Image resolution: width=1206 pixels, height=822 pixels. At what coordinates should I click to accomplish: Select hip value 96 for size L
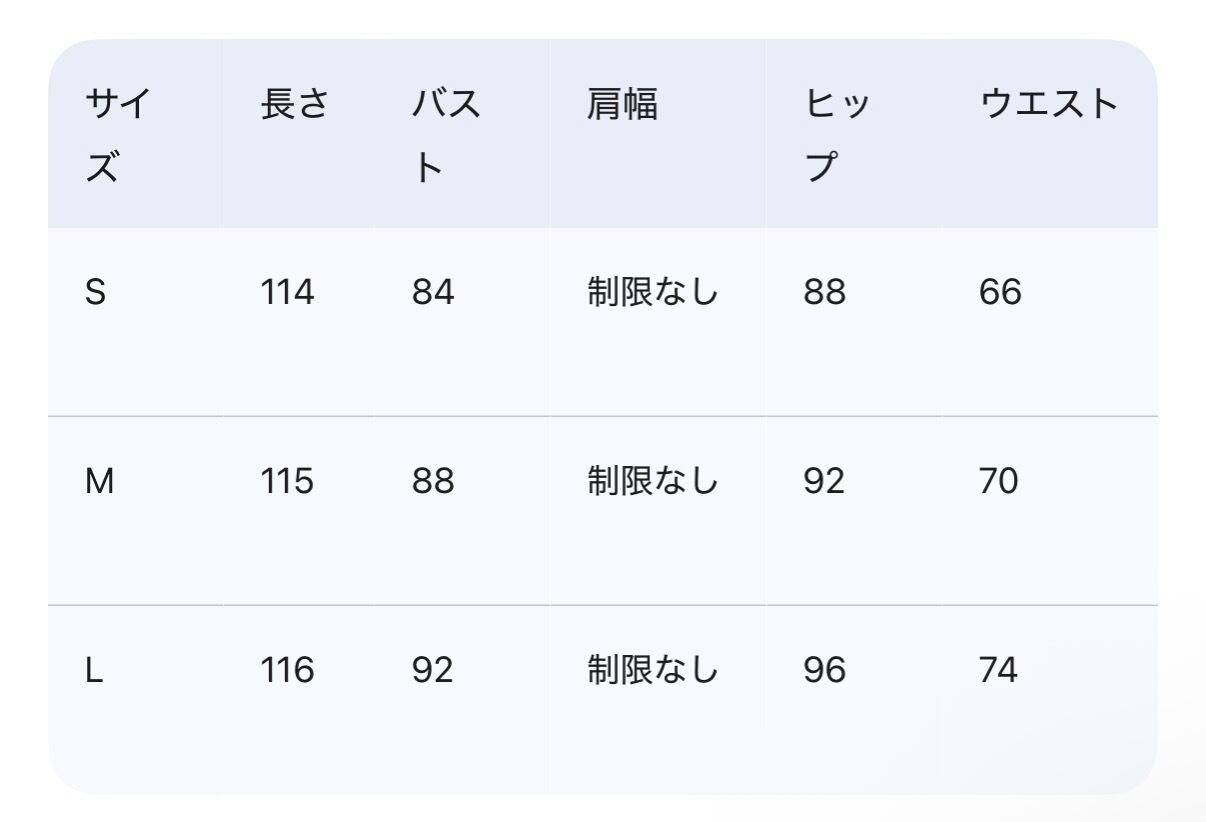(824, 670)
